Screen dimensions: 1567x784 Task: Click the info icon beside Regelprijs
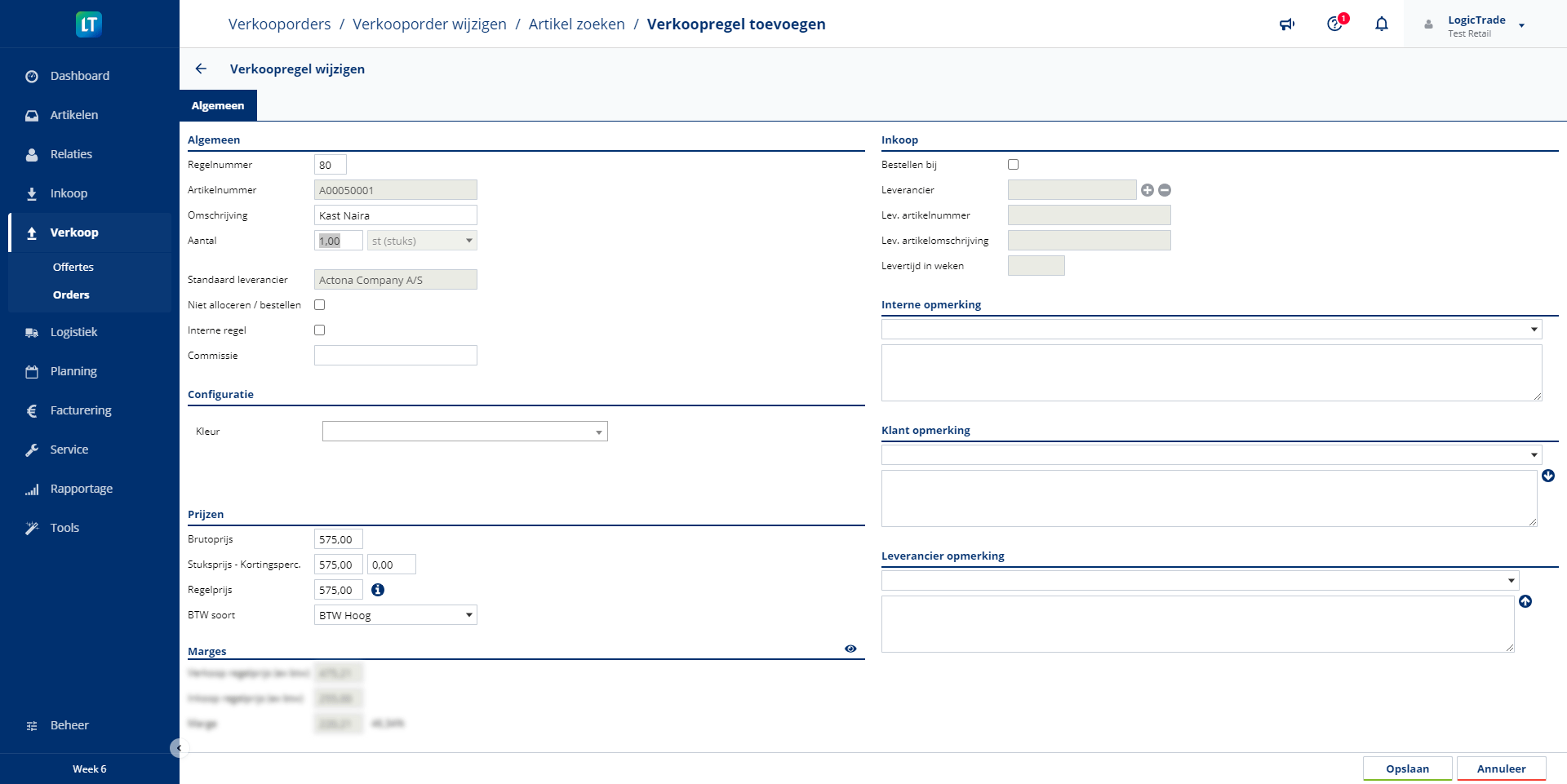tap(378, 590)
